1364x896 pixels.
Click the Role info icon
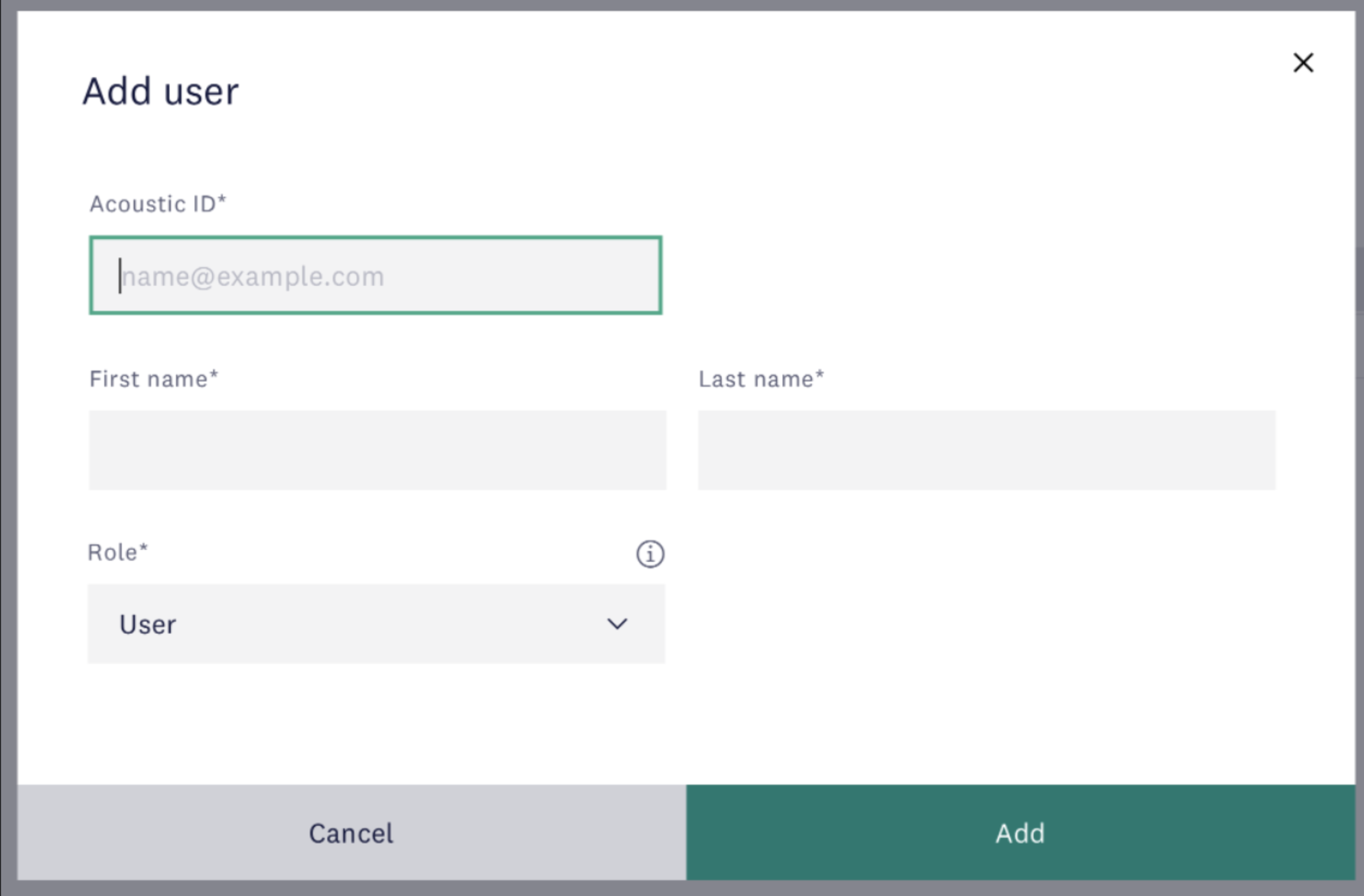pos(650,554)
